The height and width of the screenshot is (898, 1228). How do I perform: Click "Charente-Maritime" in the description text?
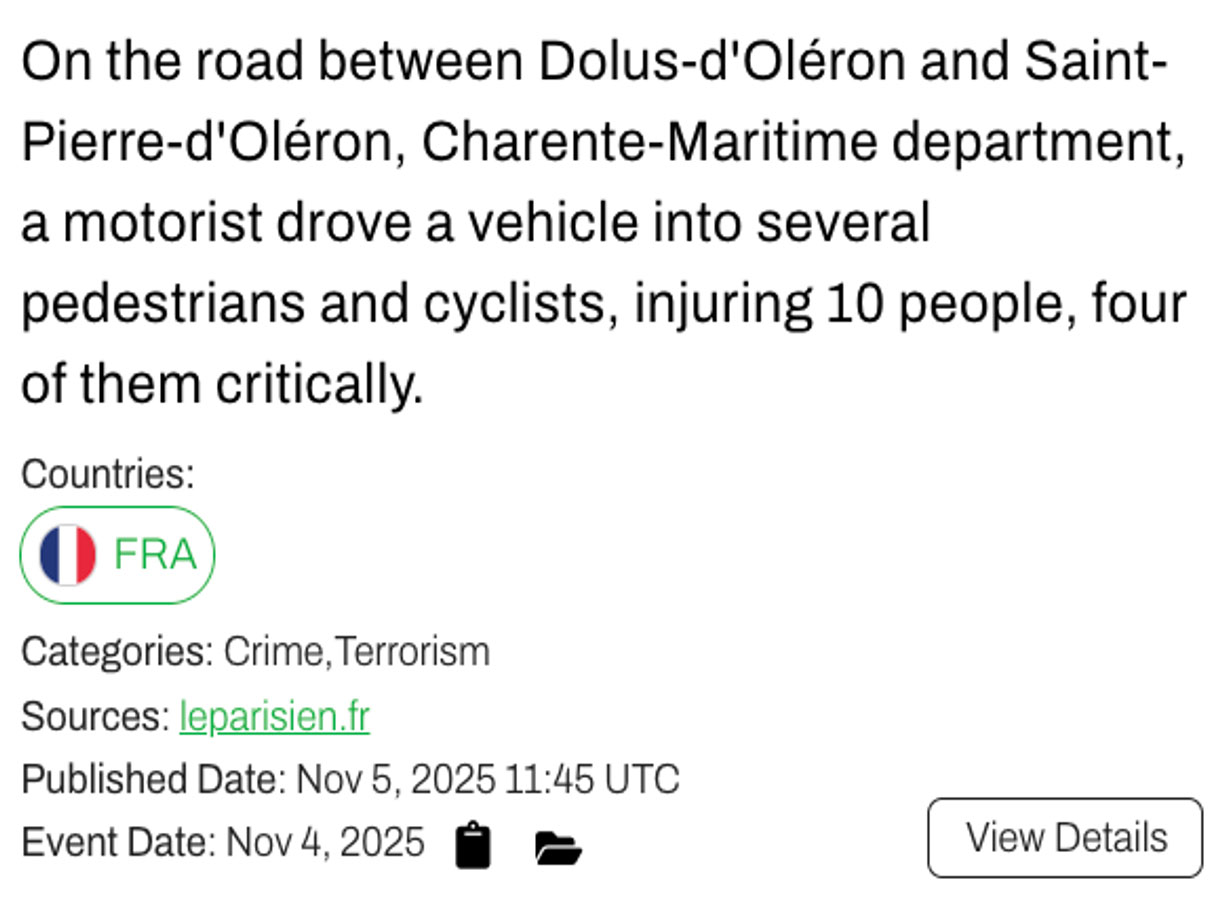tap(648, 144)
